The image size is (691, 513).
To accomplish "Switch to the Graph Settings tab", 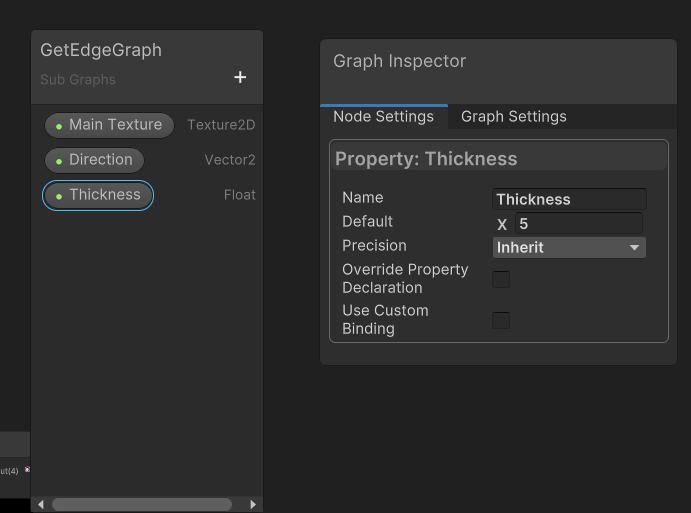I will click(513, 117).
